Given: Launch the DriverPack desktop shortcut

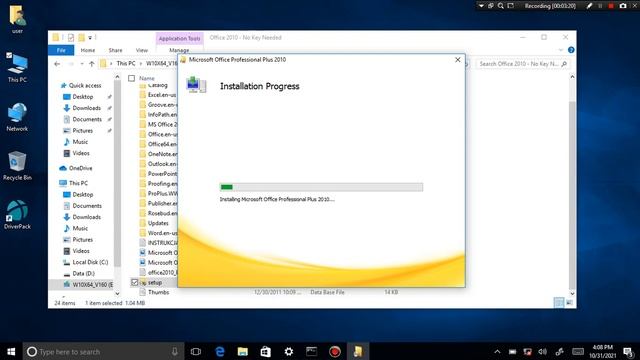Looking at the screenshot, I should [17, 215].
